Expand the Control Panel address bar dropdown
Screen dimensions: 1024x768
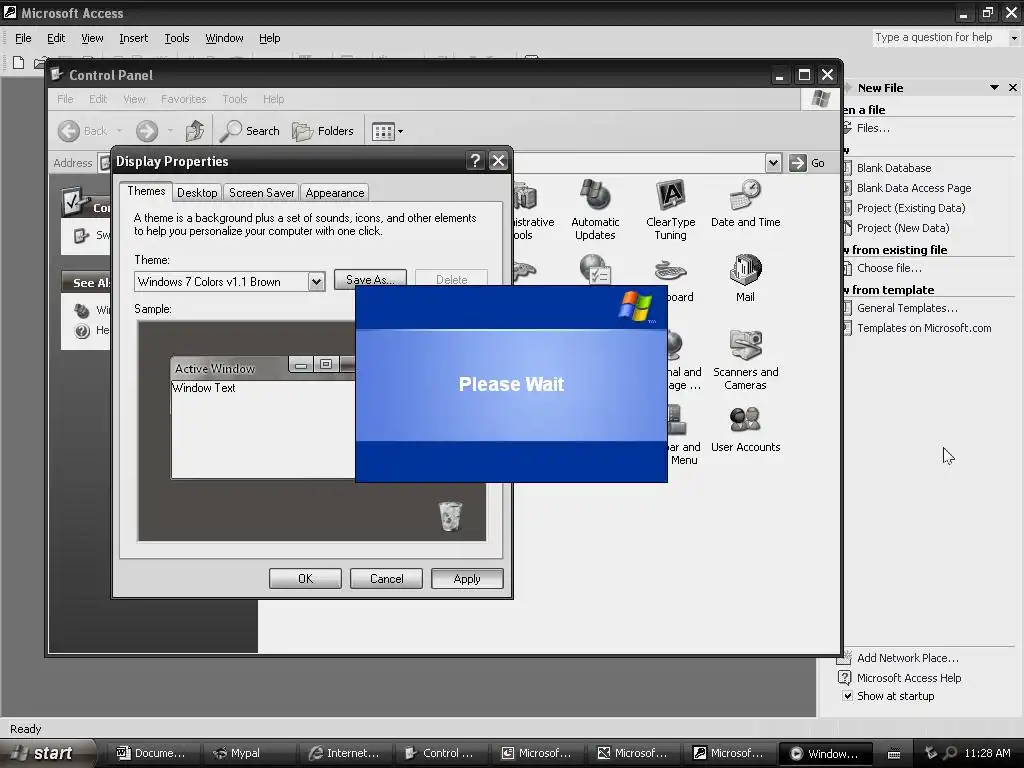pos(773,163)
